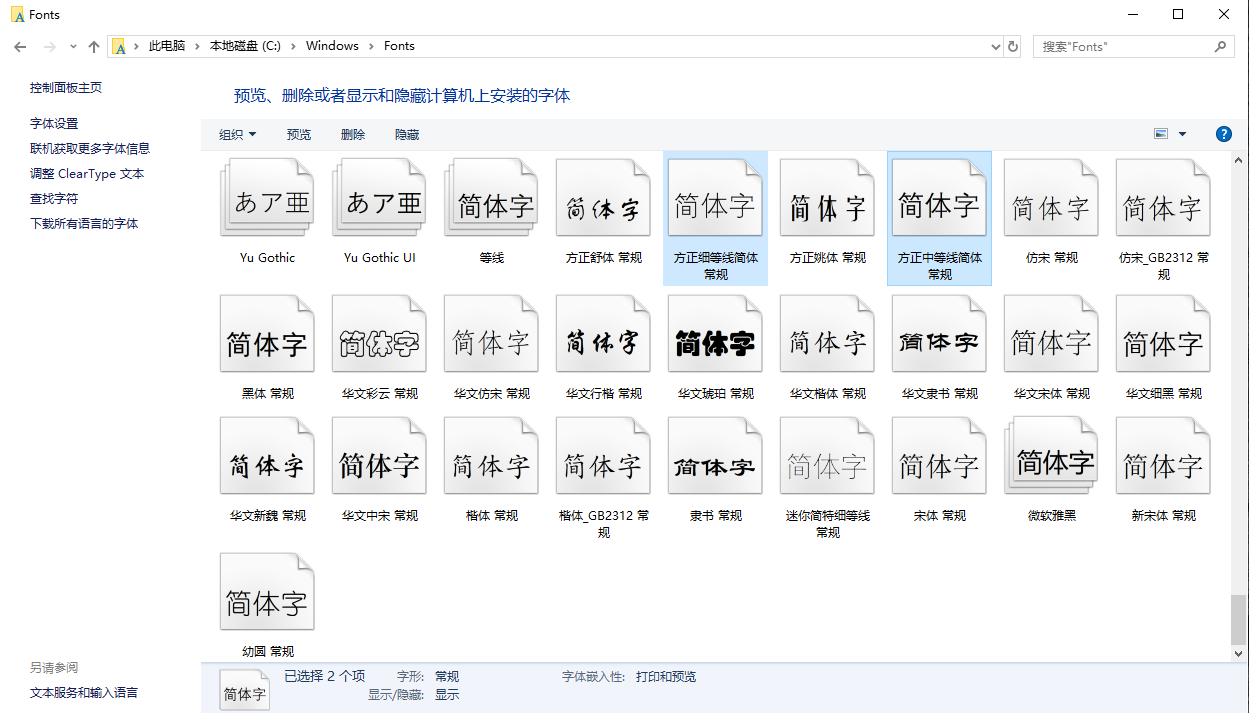
Task: Select the 楷体 常规 font icon
Action: [x=491, y=456]
